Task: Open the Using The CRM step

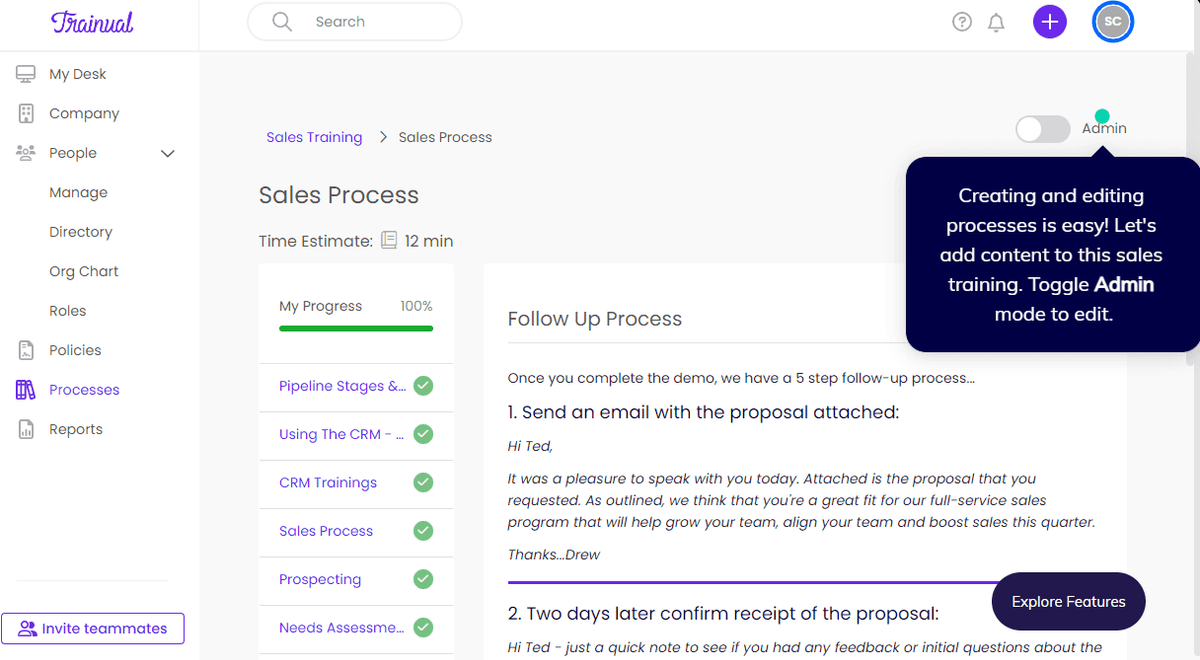Action: (342, 434)
